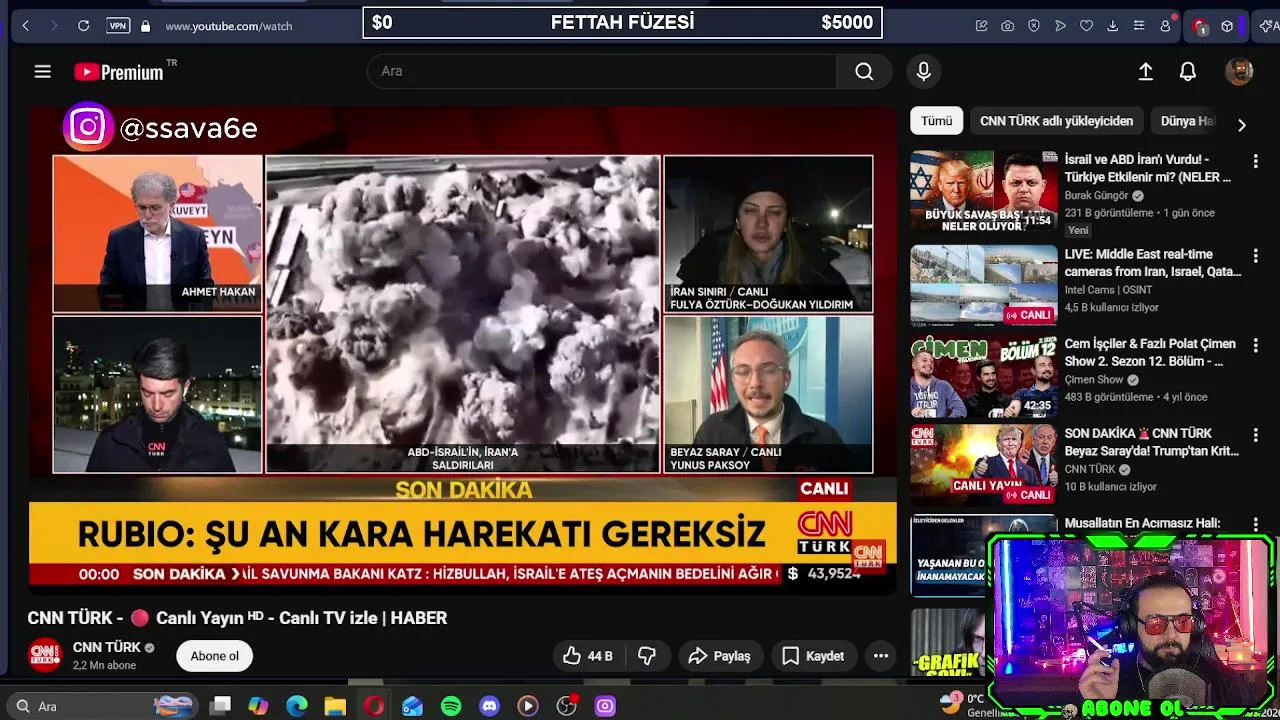Screen dimensions: 1280x720
Task: Go to YouTube Premium home logo
Action: [x=118, y=72]
